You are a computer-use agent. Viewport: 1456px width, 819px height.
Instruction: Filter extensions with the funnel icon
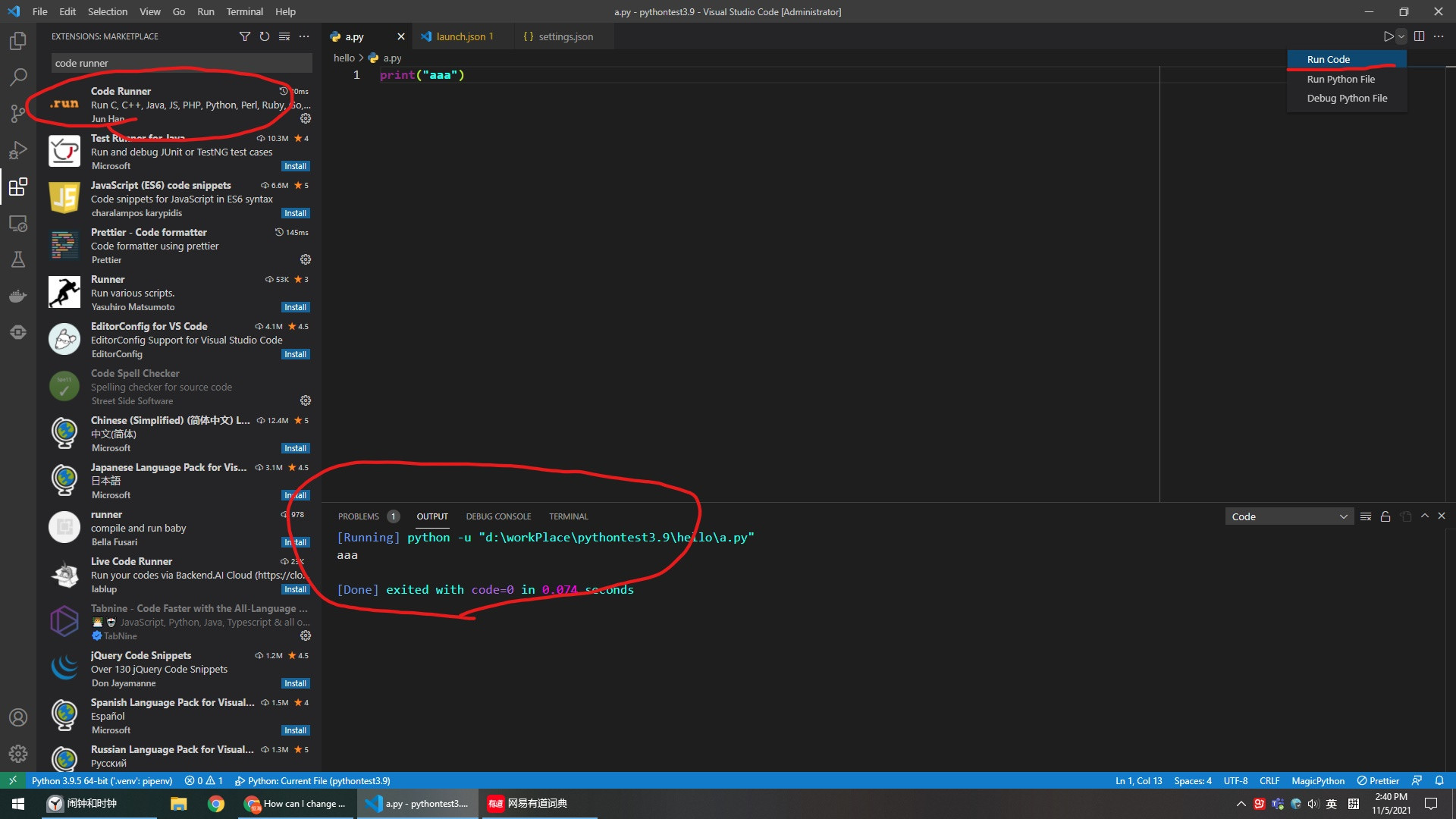coord(244,36)
